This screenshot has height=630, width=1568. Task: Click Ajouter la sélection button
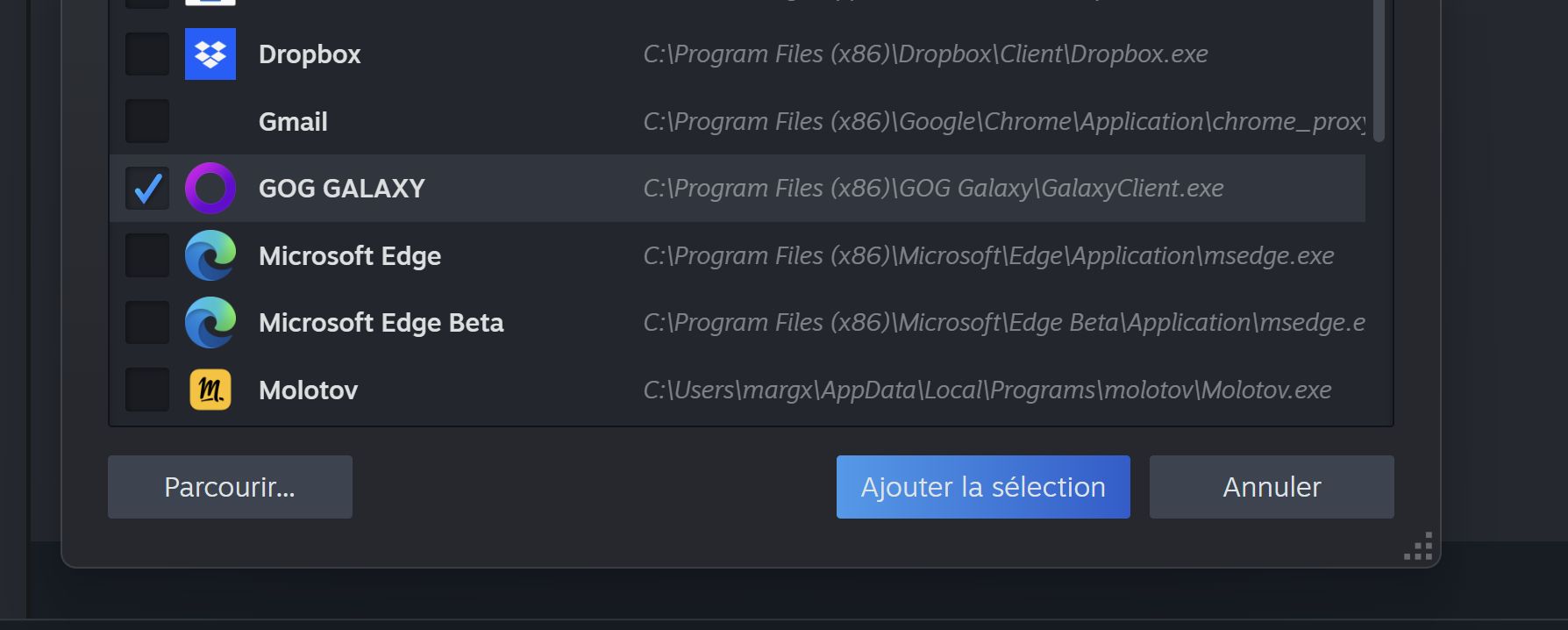pos(983,487)
